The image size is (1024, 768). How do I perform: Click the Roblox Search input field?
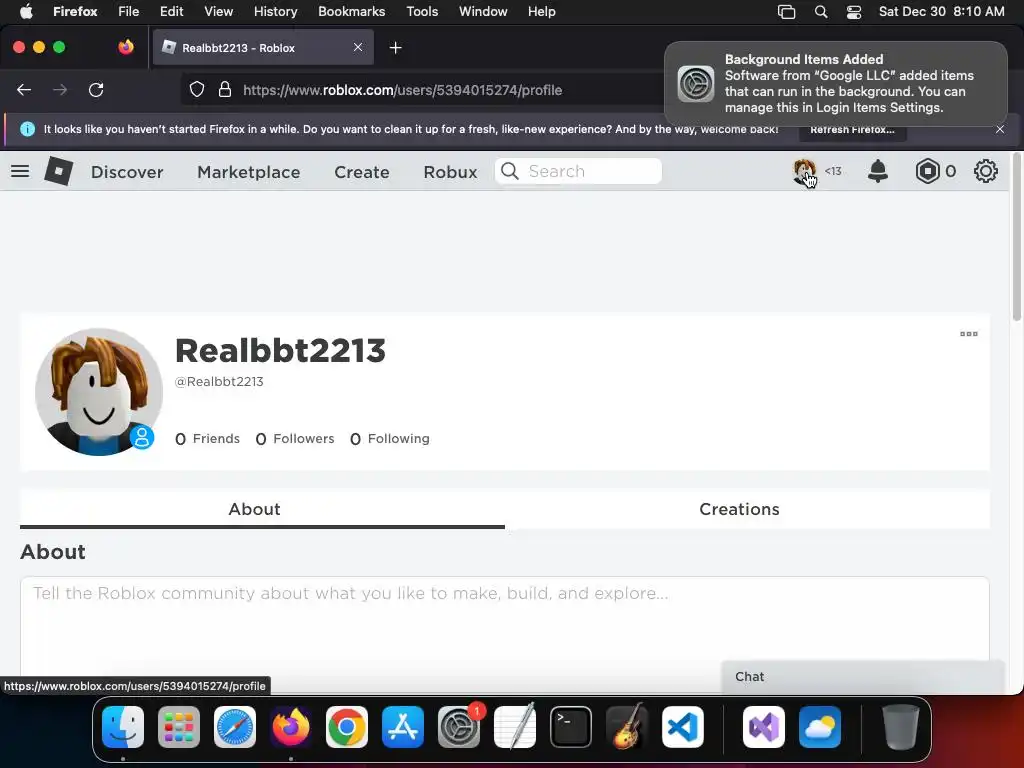click(x=578, y=171)
